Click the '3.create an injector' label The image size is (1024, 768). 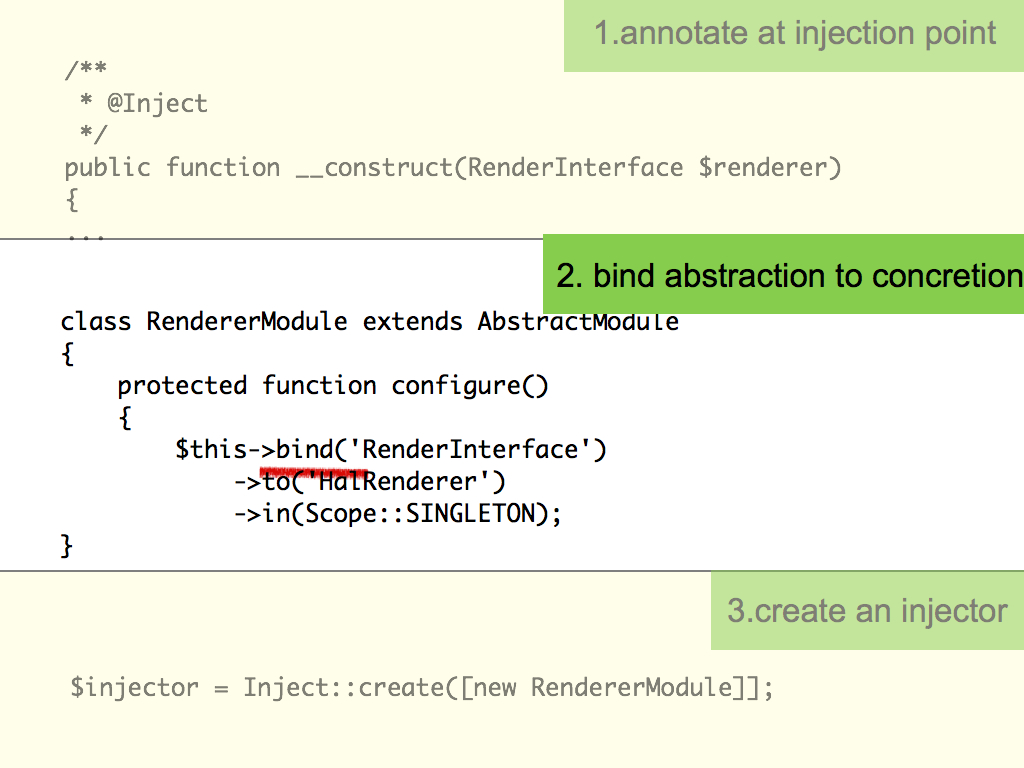coord(867,611)
